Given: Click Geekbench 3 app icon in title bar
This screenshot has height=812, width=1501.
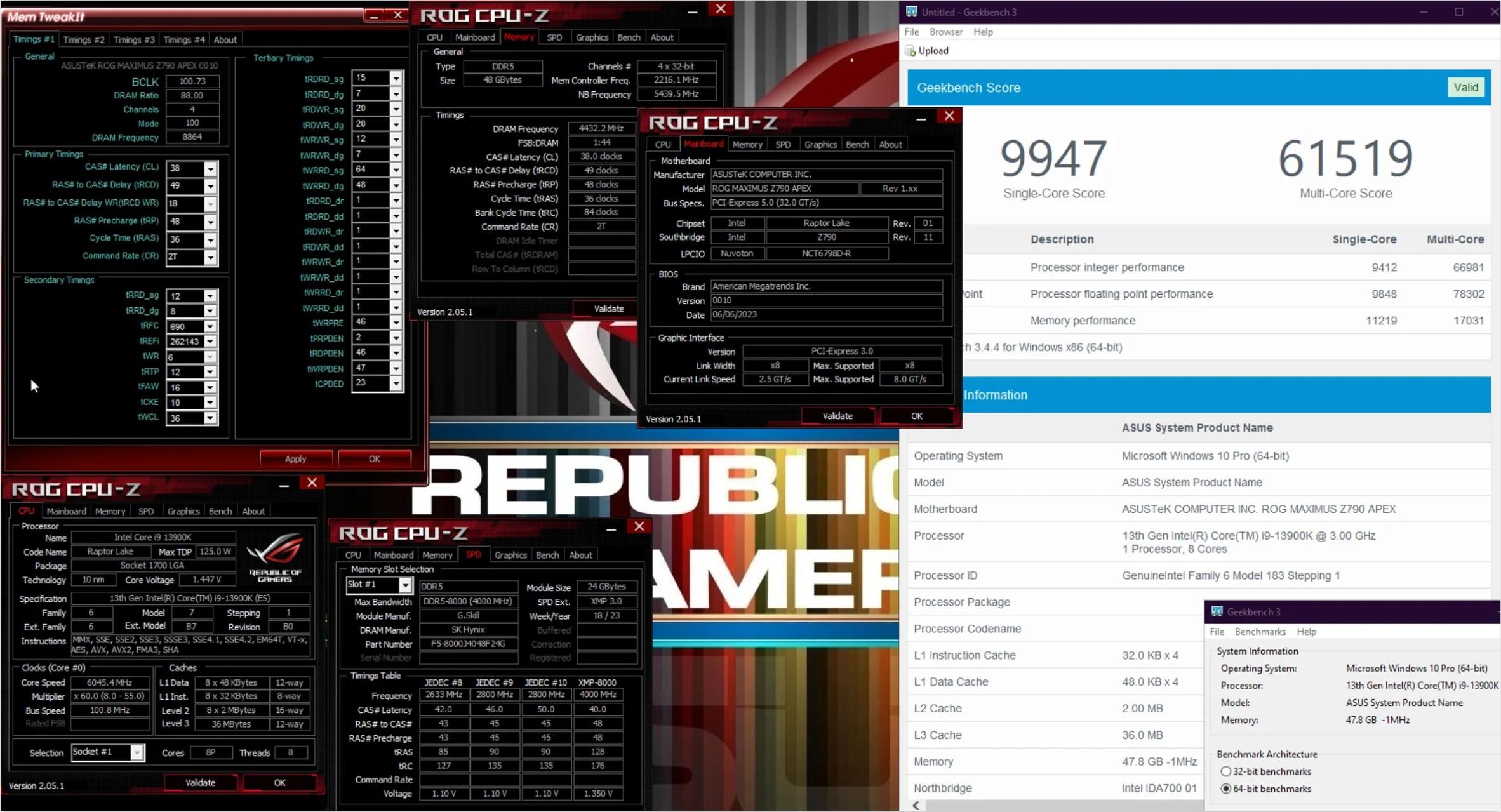Looking at the screenshot, I should coord(912,11).
